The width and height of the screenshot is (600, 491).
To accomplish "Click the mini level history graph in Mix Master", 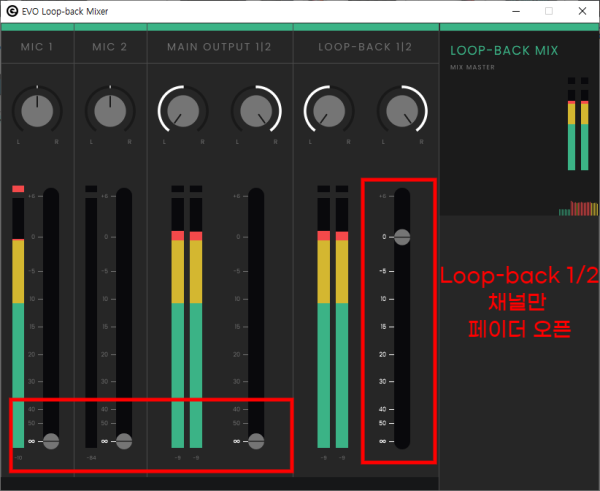I will coord(578,208).
